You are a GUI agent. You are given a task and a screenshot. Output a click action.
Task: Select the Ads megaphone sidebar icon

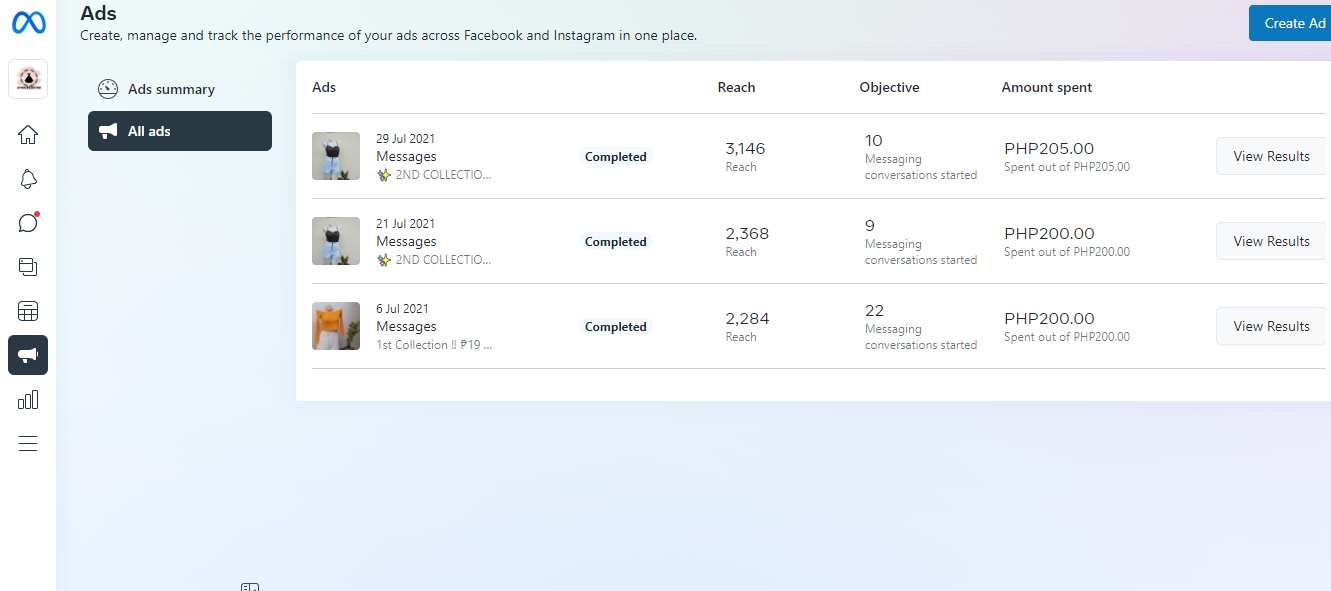tap(28, 355)
